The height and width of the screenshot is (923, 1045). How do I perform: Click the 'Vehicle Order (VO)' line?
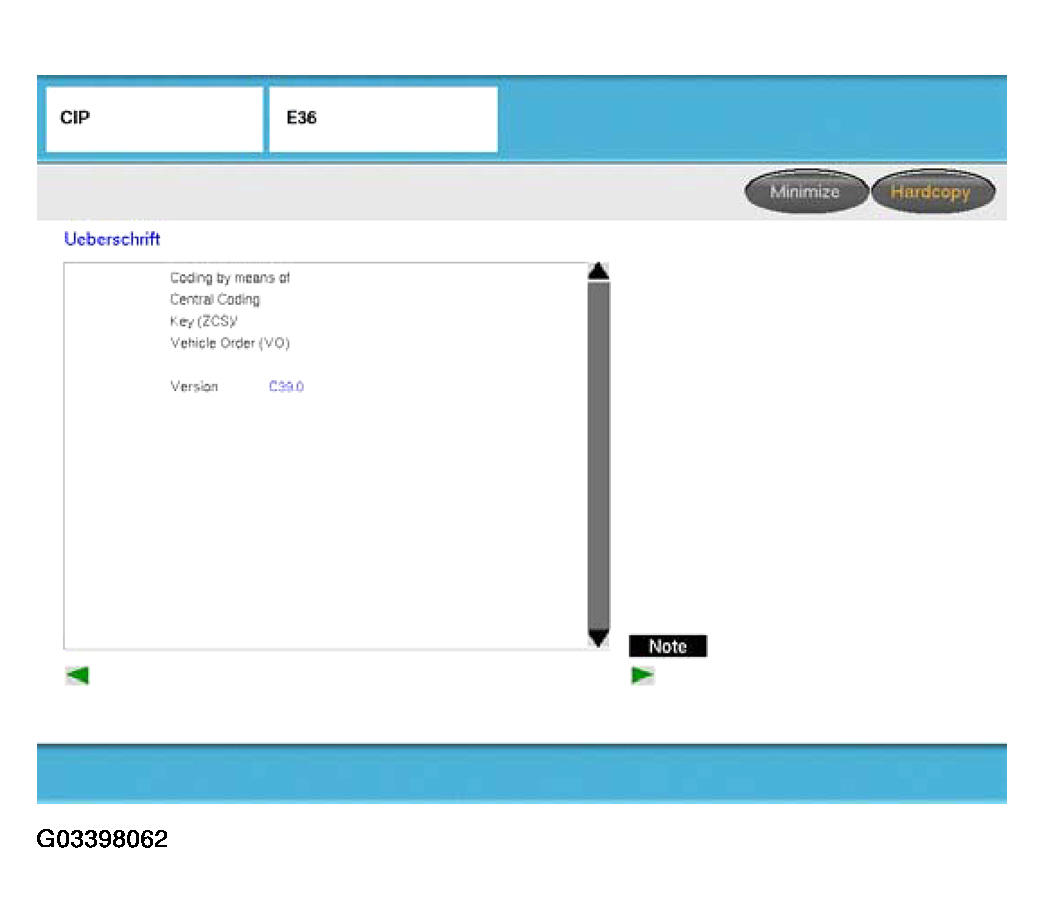230,343
